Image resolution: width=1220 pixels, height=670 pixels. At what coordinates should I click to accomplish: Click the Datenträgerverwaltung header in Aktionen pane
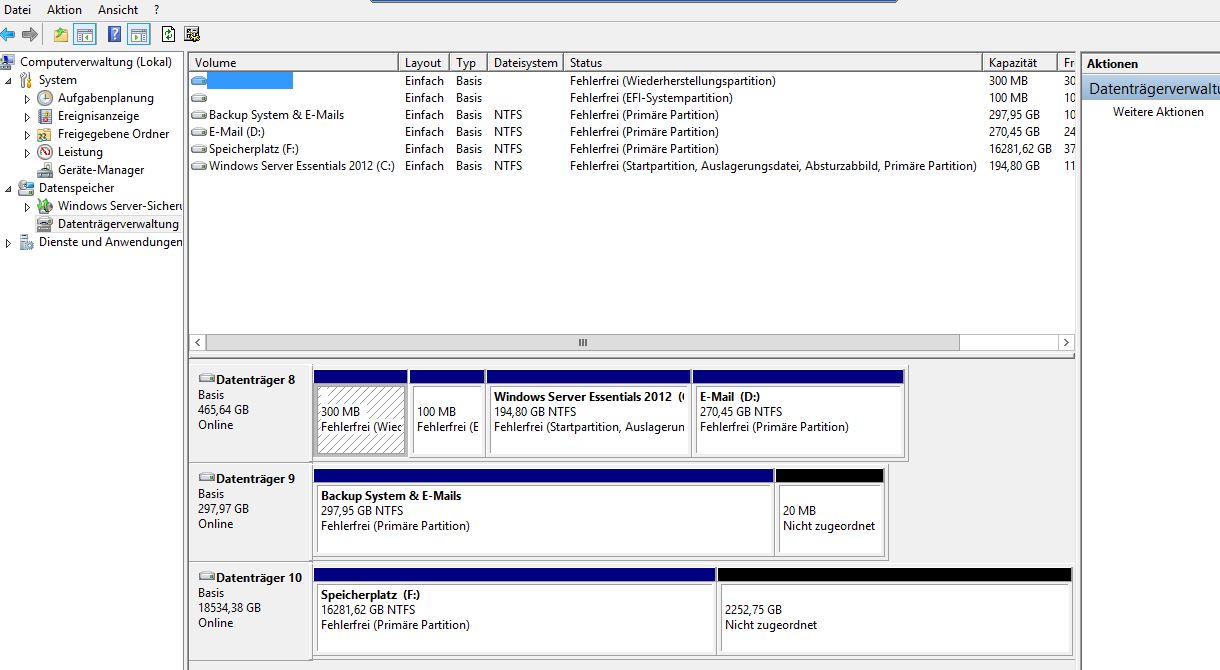point(1152,89)
